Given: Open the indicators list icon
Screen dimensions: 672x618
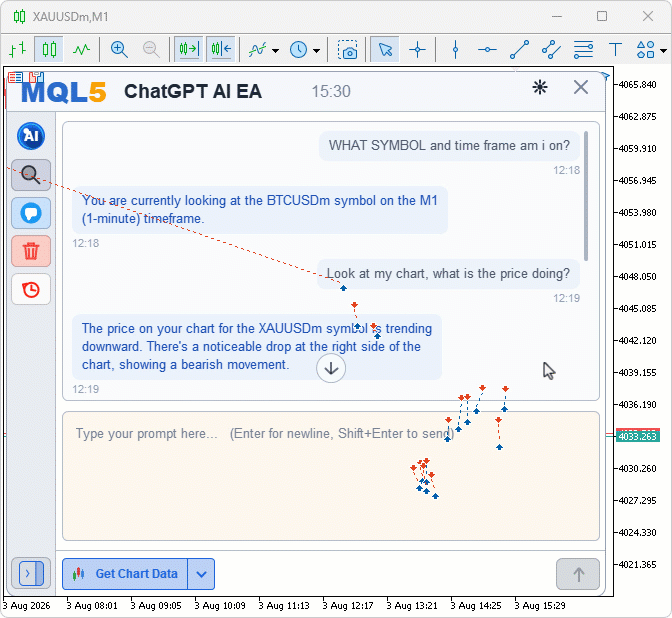Looking at the screenshot, I should 258,50.
